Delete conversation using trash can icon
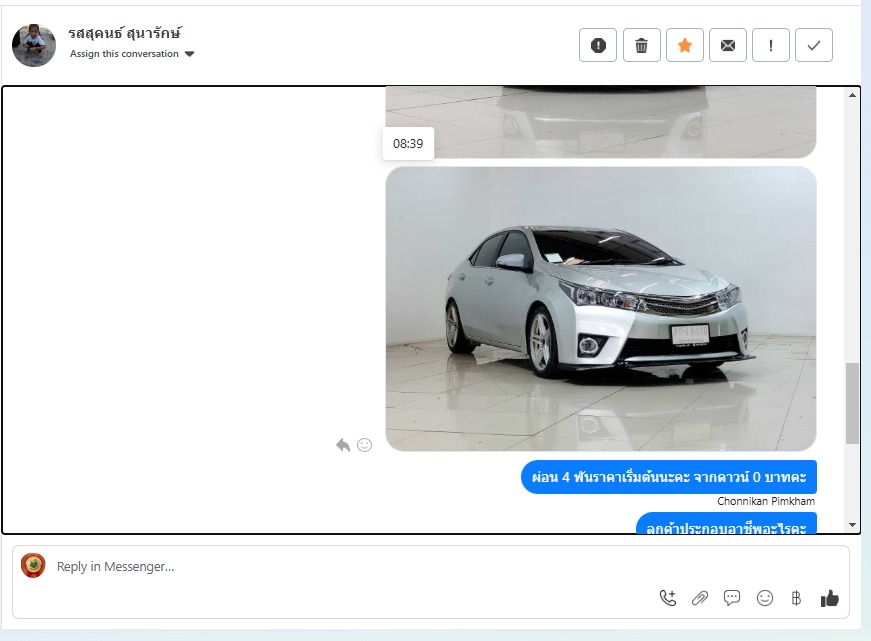This screenshot has height=641, width=871. (642, 45)
